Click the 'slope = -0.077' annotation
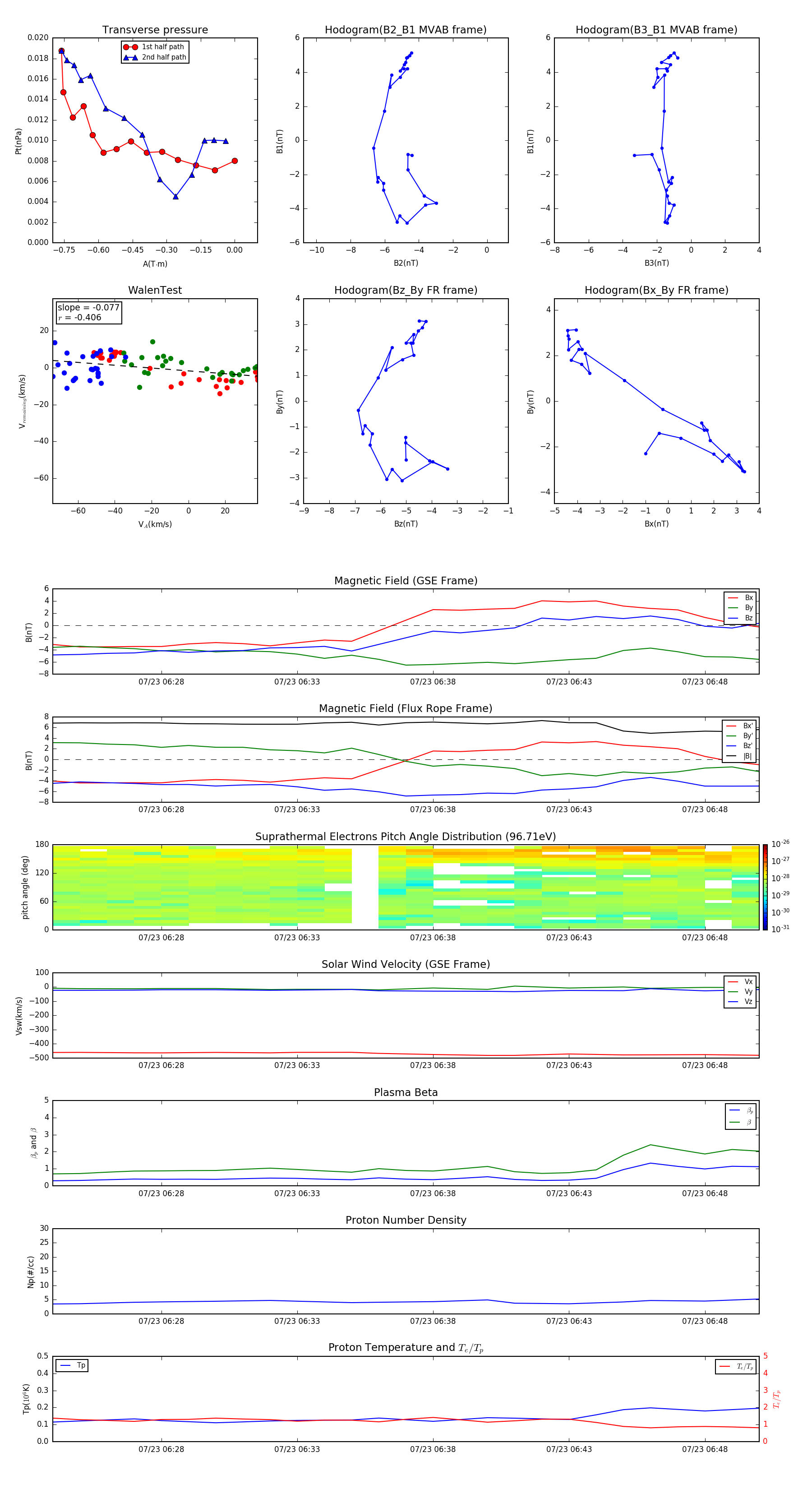This screenshot has height=1489, width=812. click(x=88, y=308)
